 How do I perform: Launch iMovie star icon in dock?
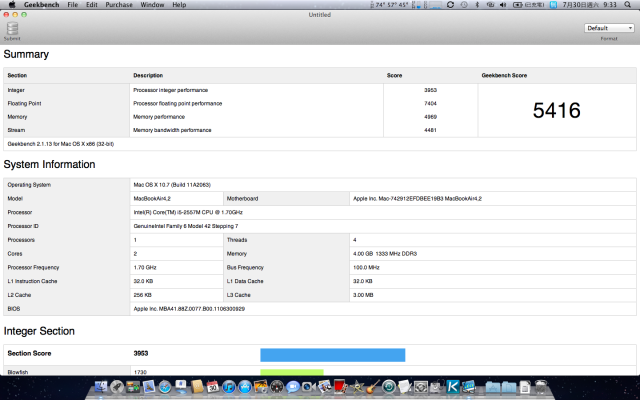(x=356, y=386)
